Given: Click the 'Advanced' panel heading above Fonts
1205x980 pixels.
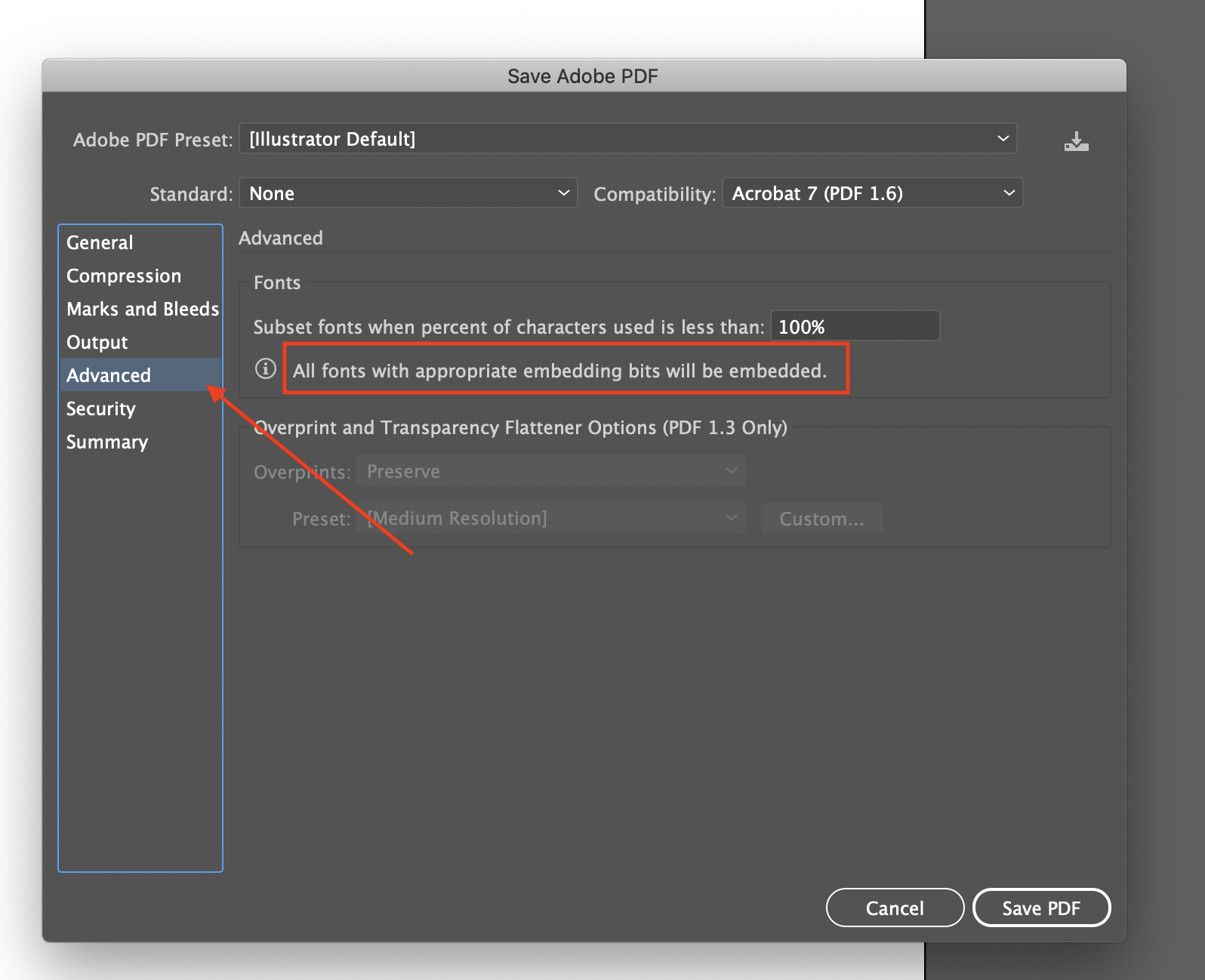Looking at the screenshot, I should point(281,238).
